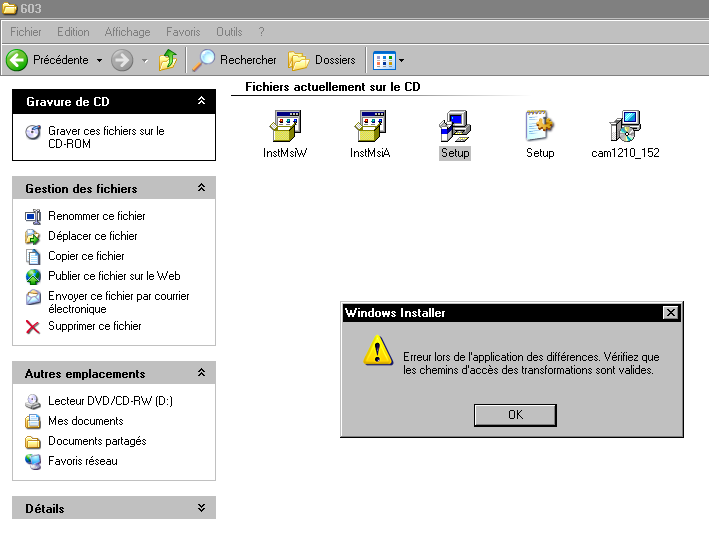Click the publish to Web globe icon
Viewport: 709px width, 541px height.
tap(33, 276)
